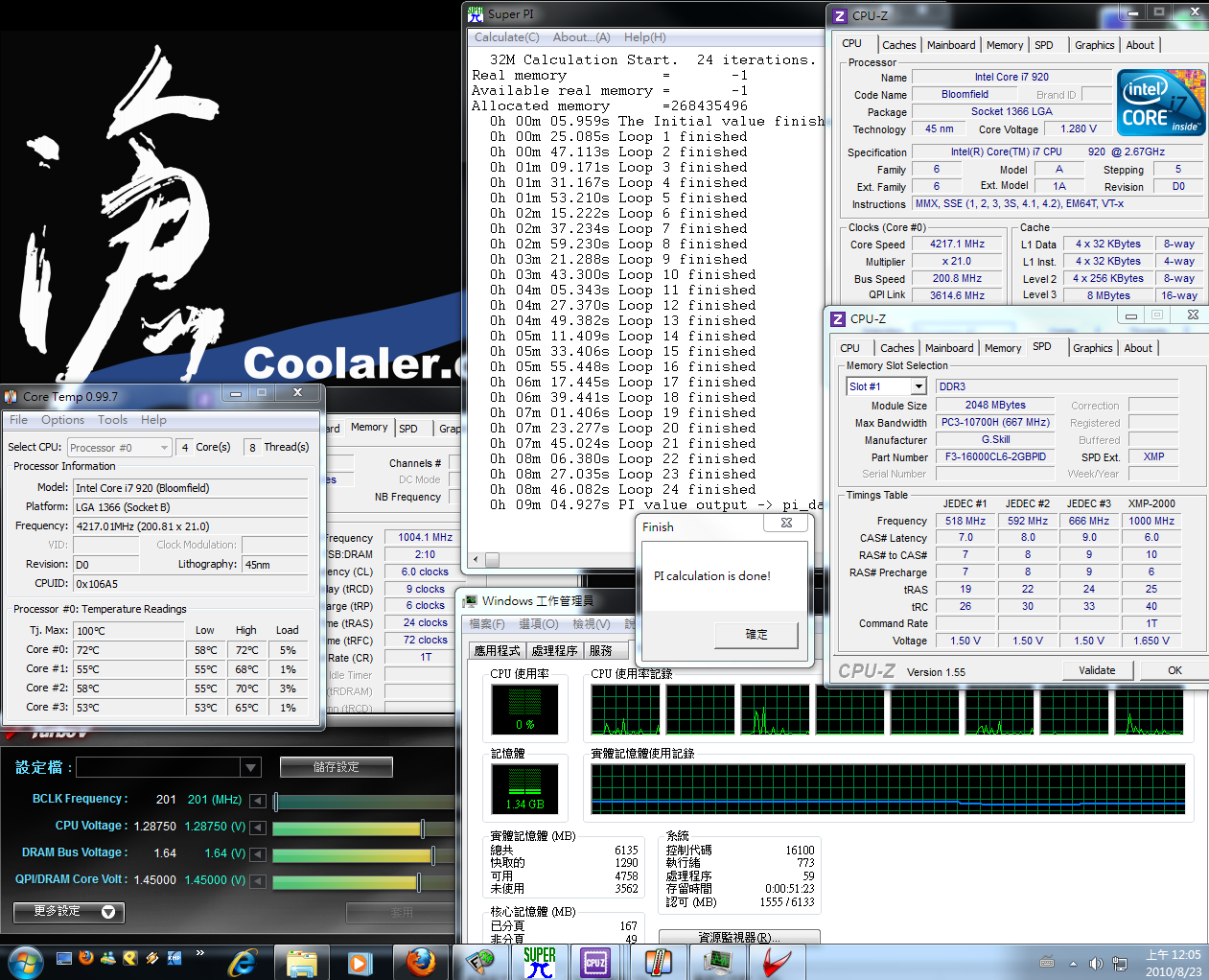
Task: Open the File menu in Core Temp
Action: click(x=18, y=420)
